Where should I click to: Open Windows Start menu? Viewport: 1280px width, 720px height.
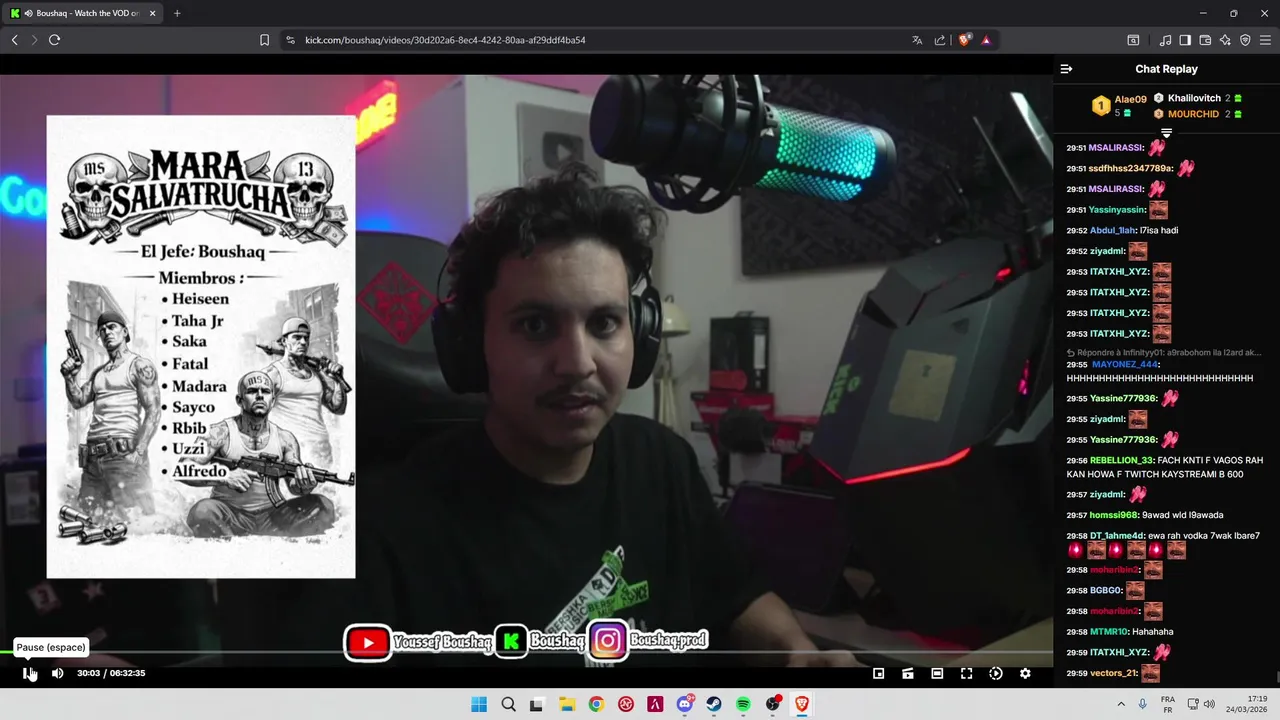coord(479,704)
